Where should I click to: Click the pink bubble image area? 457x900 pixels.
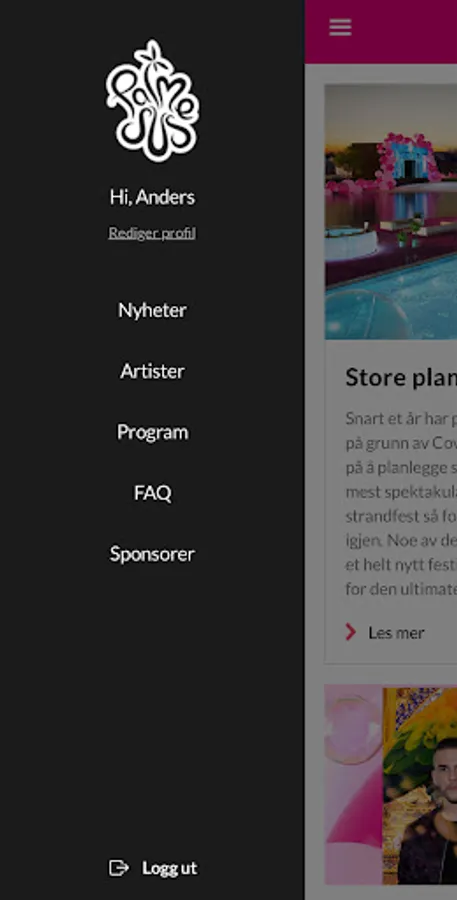coord(354,785)
